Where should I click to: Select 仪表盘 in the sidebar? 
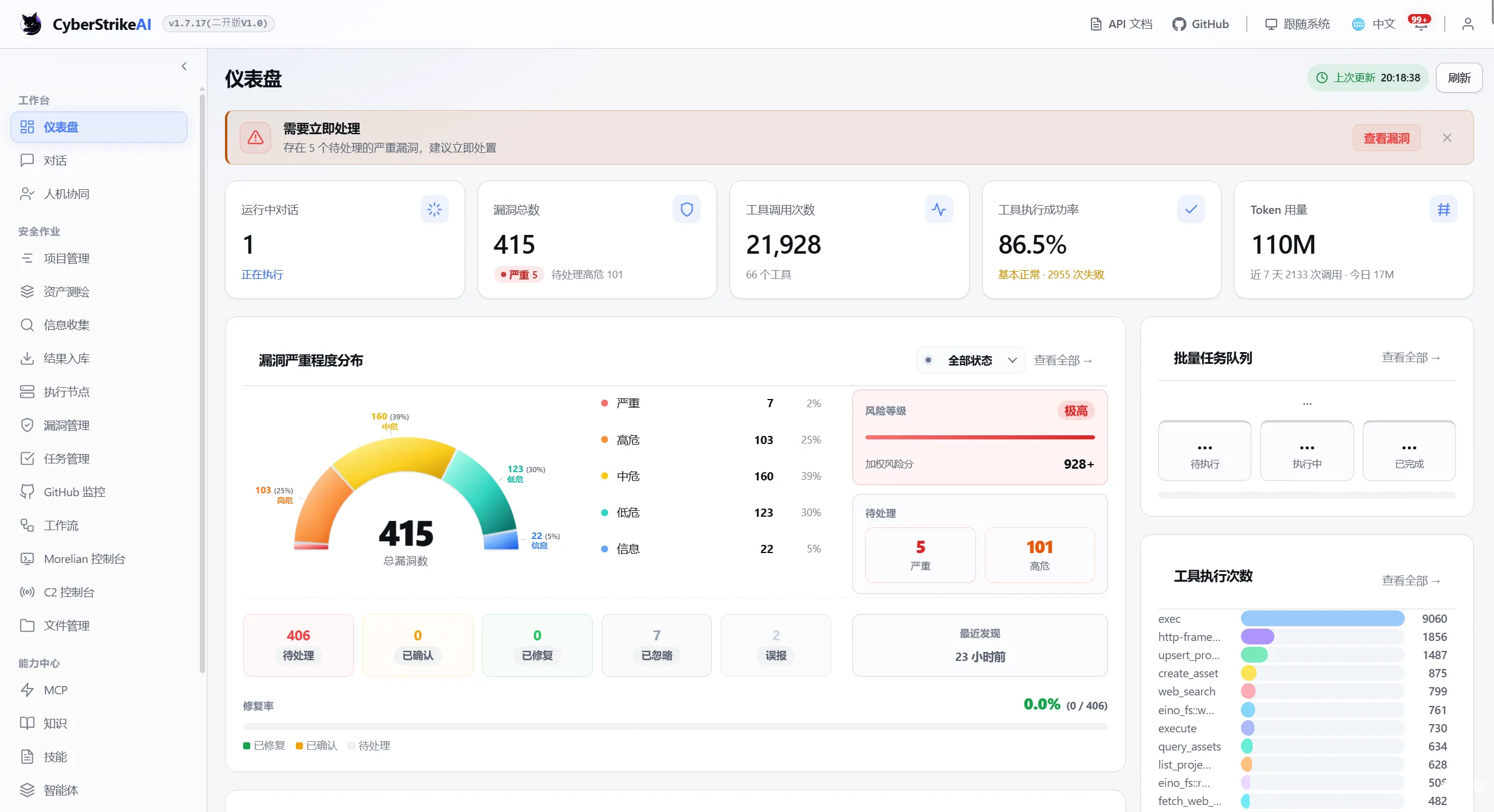click(x=99, y=127)
